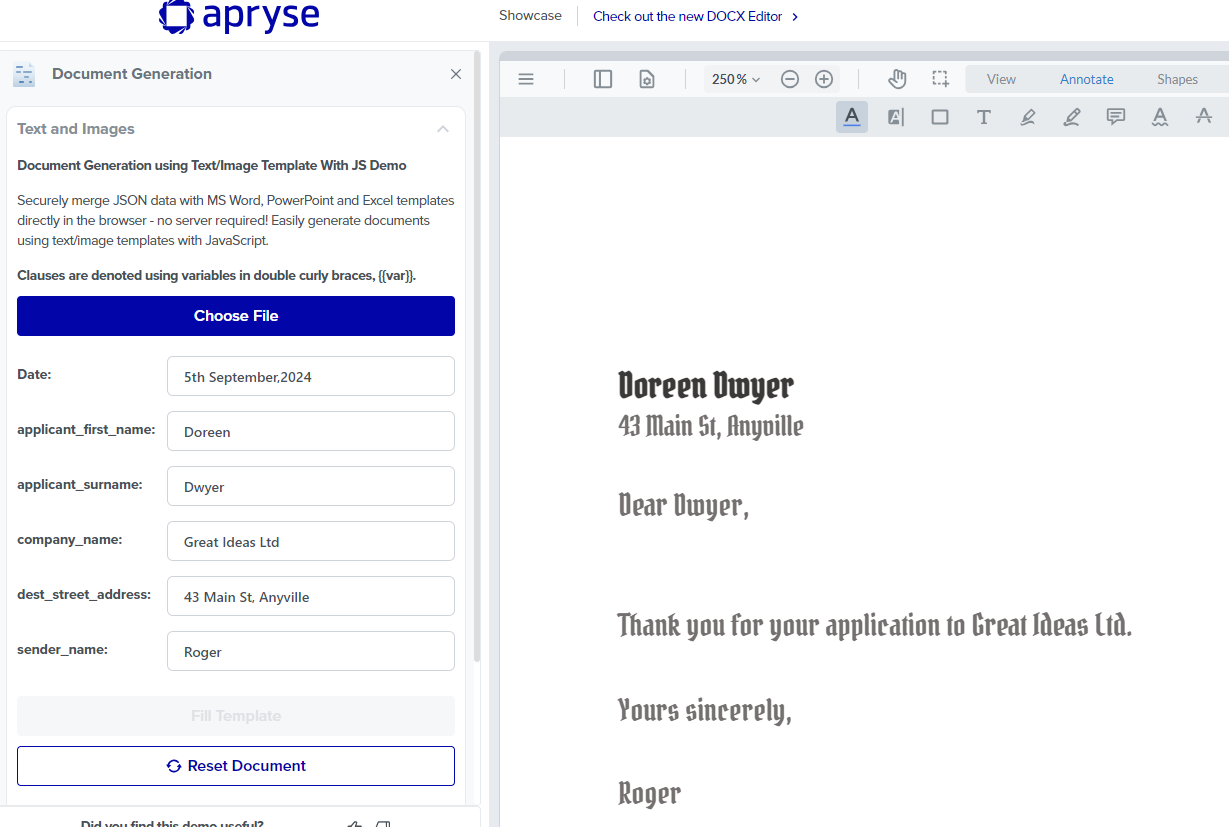
Task: Activate the marquee zoom selection tool
Action: pos(941,78)
